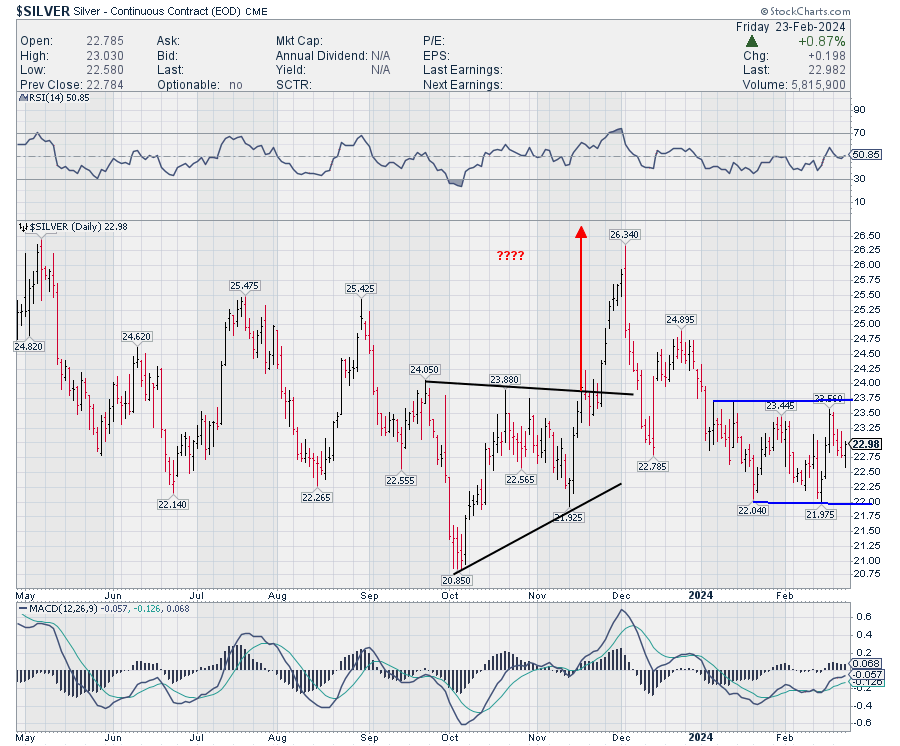Click the 20.850 low price flag
The width and height of the screenshot is (900, 746).
[455, 580]
